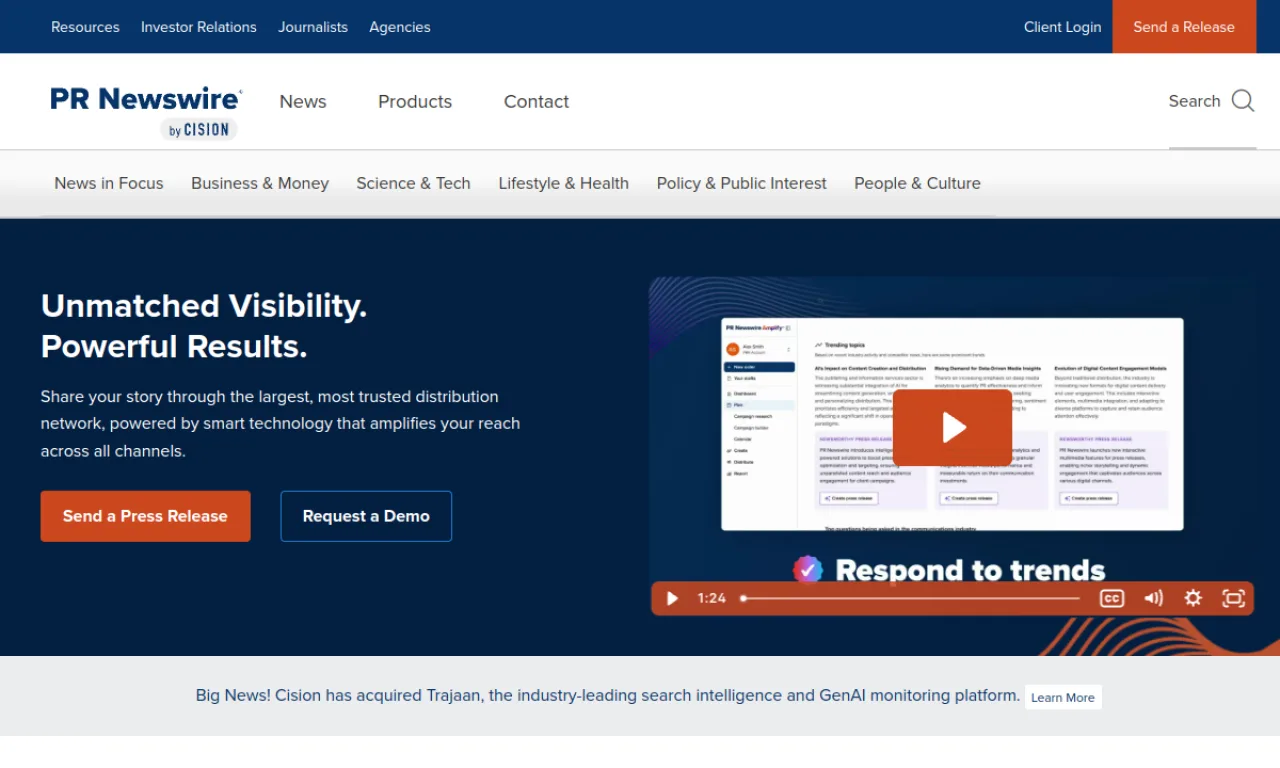Open the News menu
This screenshot has height=768, width=1280.
click(303, 101)
